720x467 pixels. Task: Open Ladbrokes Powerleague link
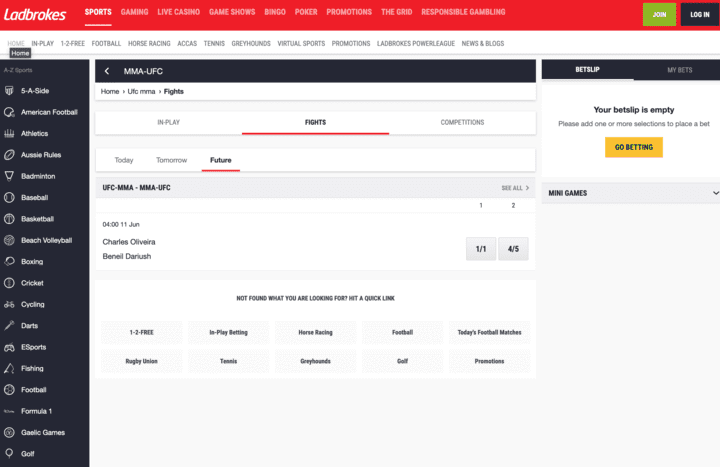(416, 44)
